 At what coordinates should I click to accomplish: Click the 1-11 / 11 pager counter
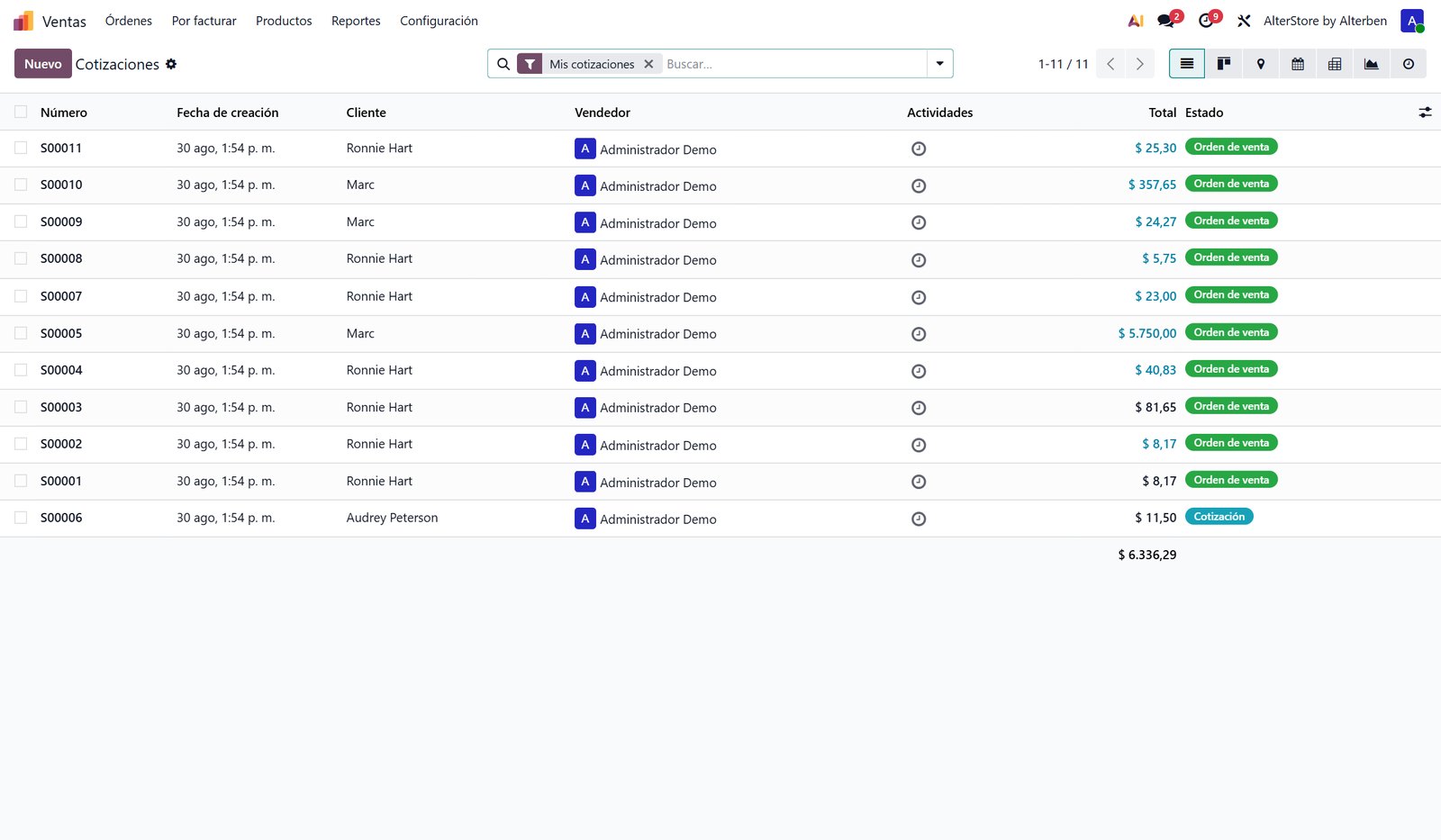[x=1063, y=64]
